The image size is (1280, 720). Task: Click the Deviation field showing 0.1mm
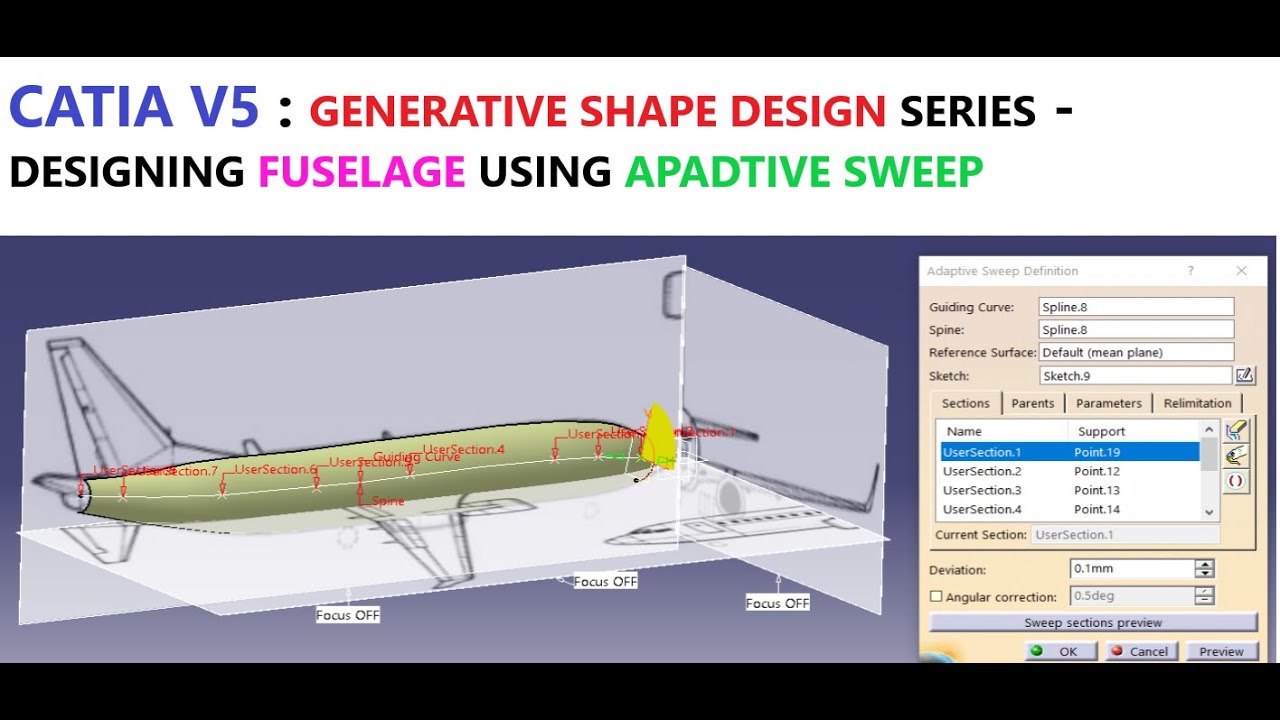[1132, 568]
